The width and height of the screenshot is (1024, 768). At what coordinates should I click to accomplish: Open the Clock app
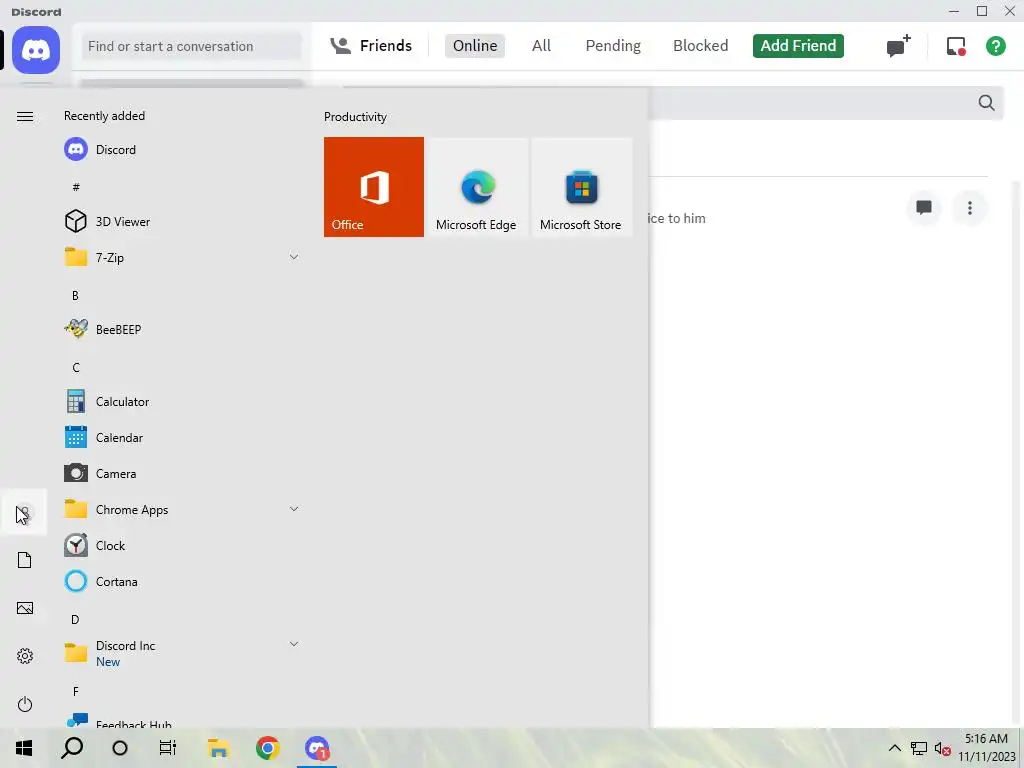(x=182, y=545)
